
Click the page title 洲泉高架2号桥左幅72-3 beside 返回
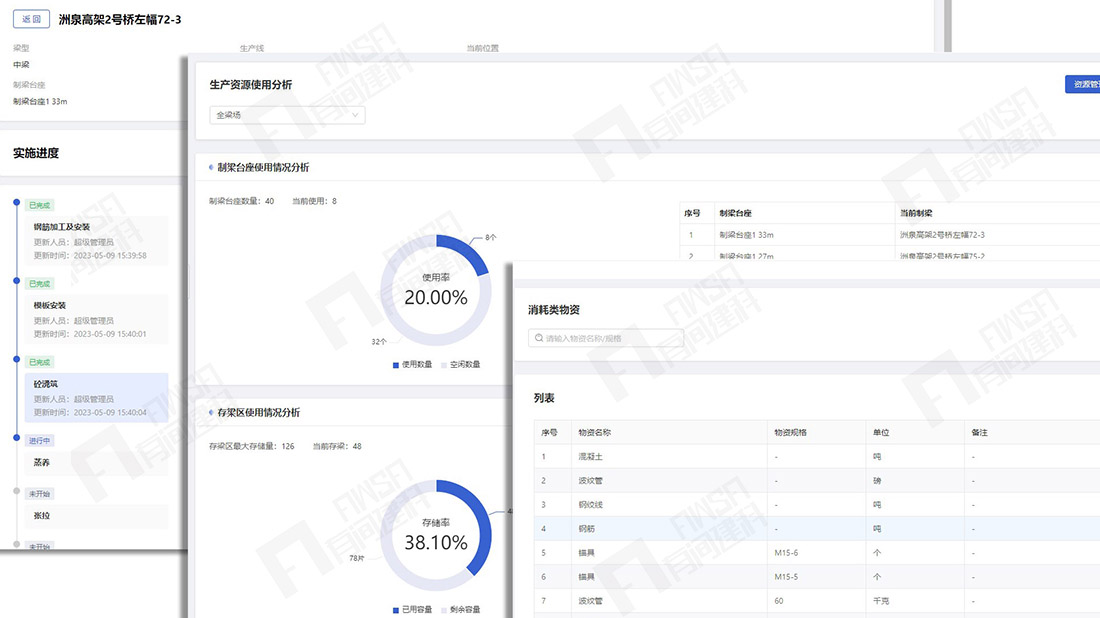[120, 20]
